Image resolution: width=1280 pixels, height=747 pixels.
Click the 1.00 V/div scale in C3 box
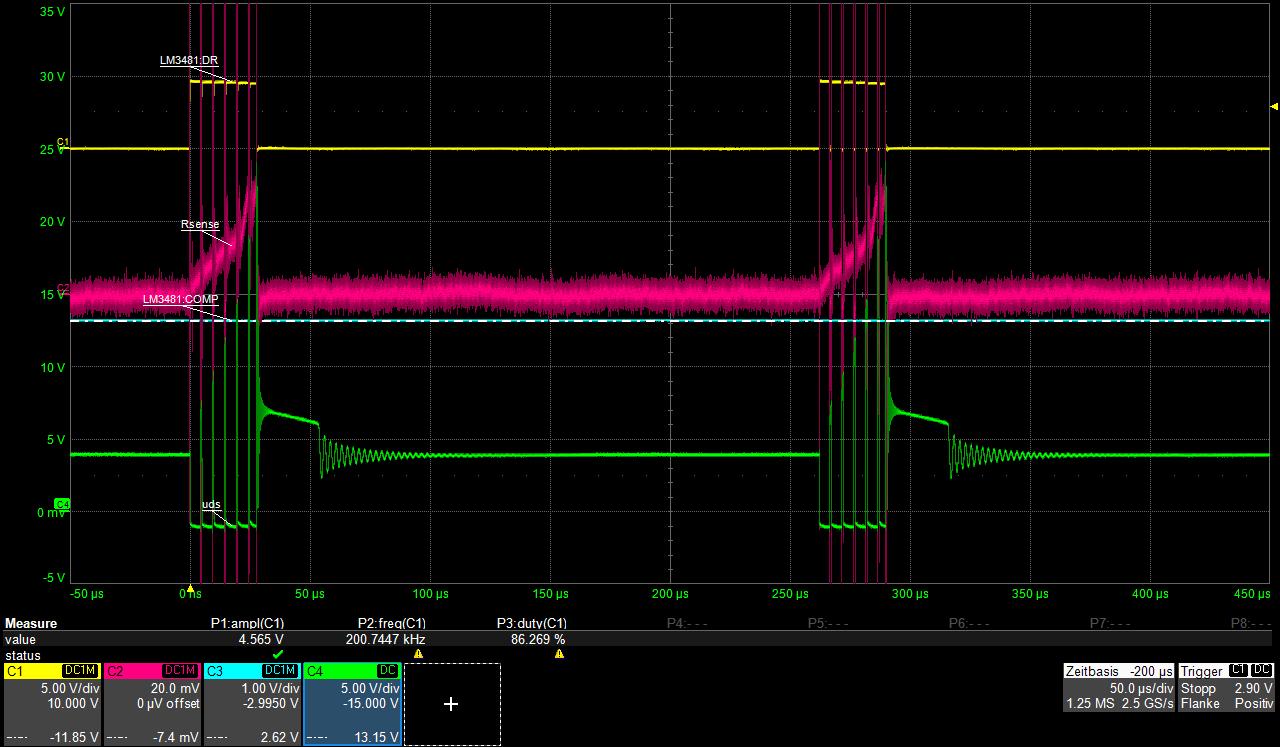tap(270, 688)
